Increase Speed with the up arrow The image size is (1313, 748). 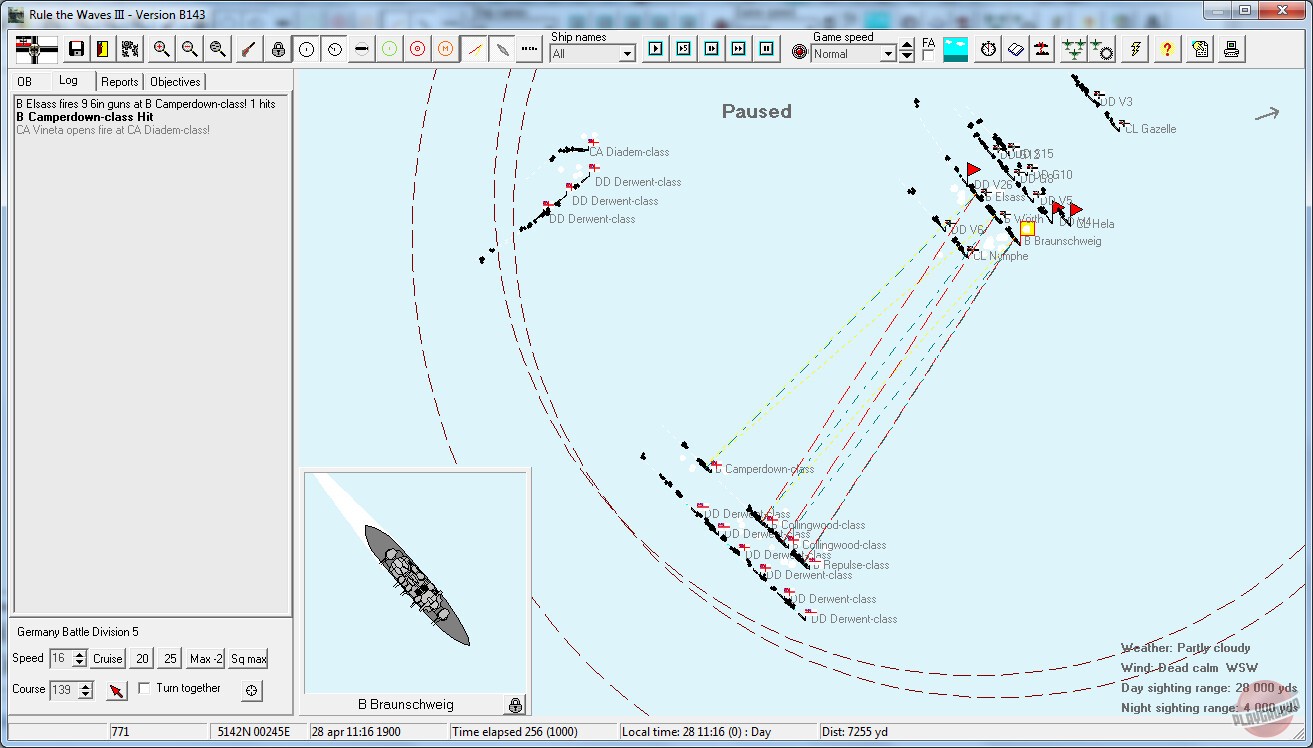coord(80,654)
